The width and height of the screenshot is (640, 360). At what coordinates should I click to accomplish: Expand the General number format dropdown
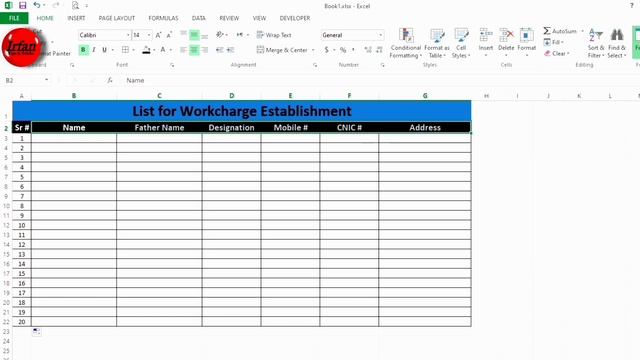tap(380, 35)
